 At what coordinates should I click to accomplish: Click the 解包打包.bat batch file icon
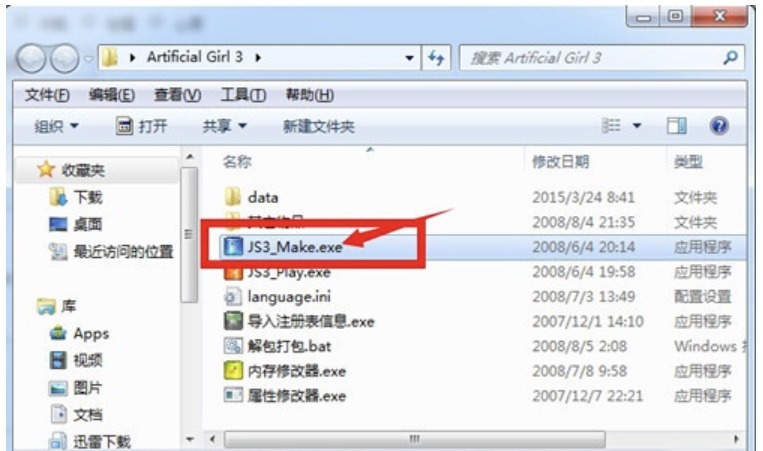[233, 346]
